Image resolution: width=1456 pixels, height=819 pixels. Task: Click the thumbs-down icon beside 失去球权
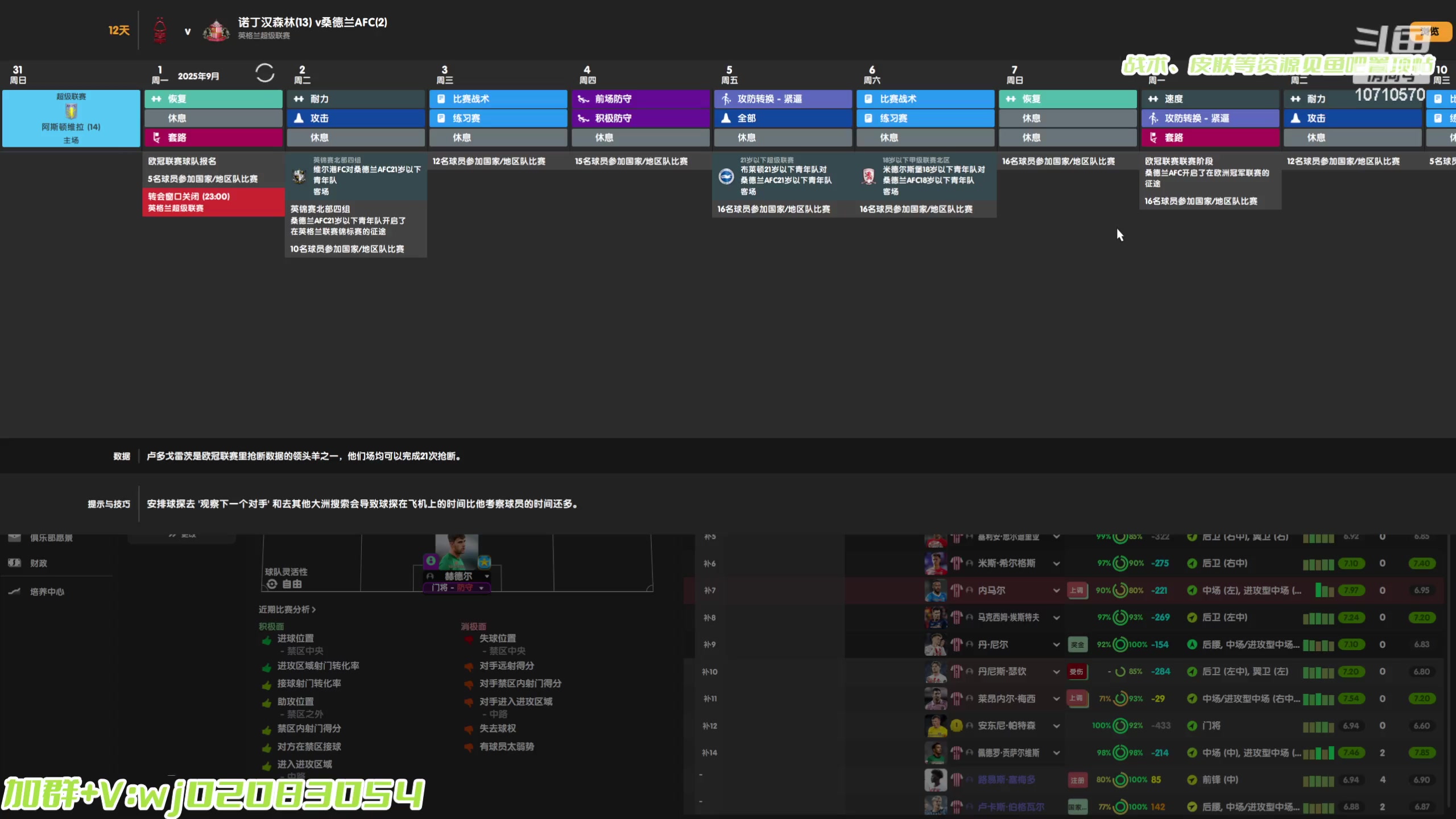tap(469, 730)
